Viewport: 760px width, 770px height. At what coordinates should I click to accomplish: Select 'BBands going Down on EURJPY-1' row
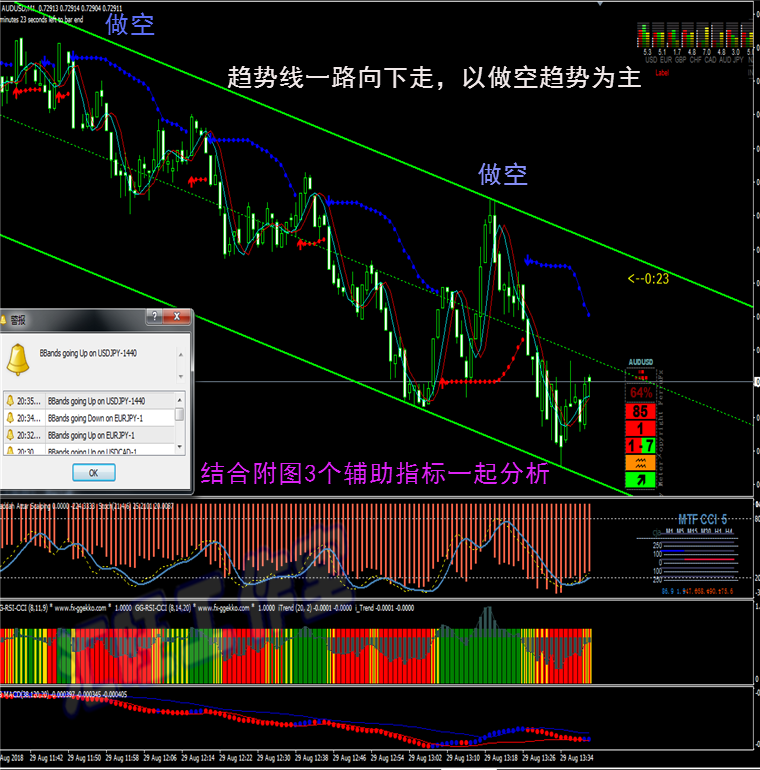88,418
